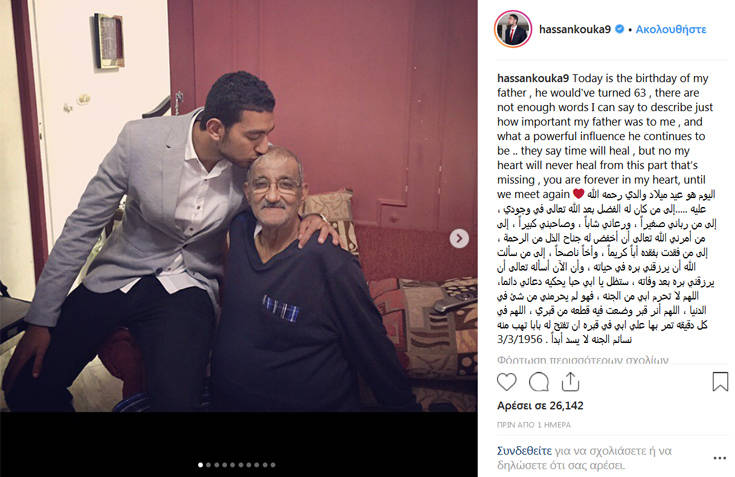The width and height of the screenshot is (735, 477).
Task: Open hassankouka9 username in header
Action: click(x=575, y=29)
